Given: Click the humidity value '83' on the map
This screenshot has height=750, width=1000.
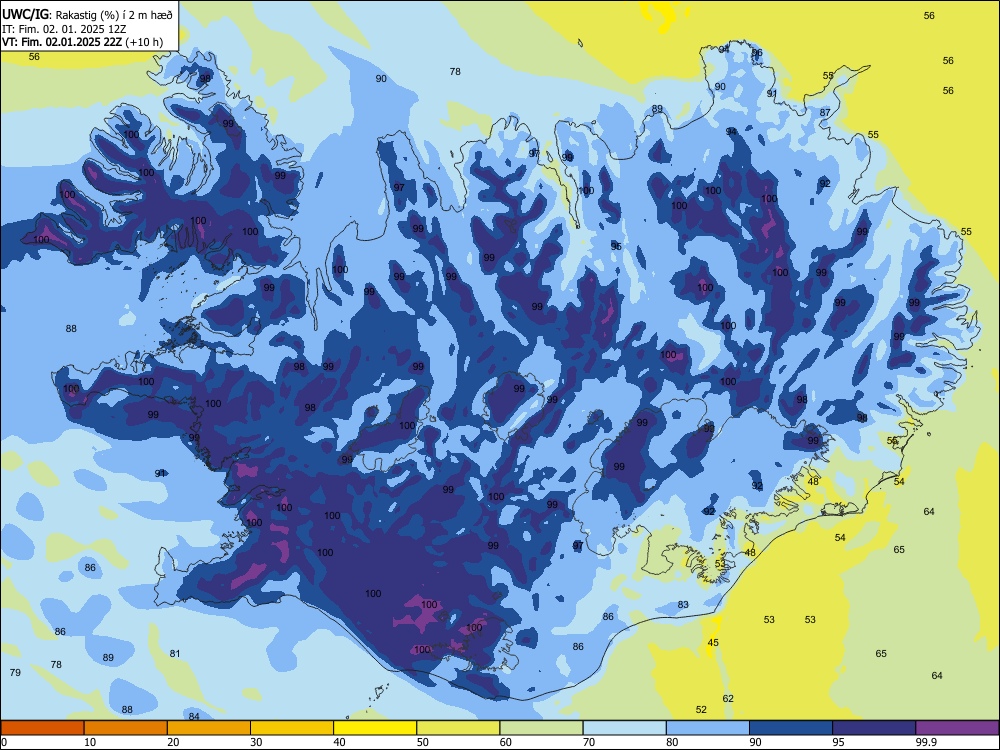Looking at the screenshot, I should [683, 604].
